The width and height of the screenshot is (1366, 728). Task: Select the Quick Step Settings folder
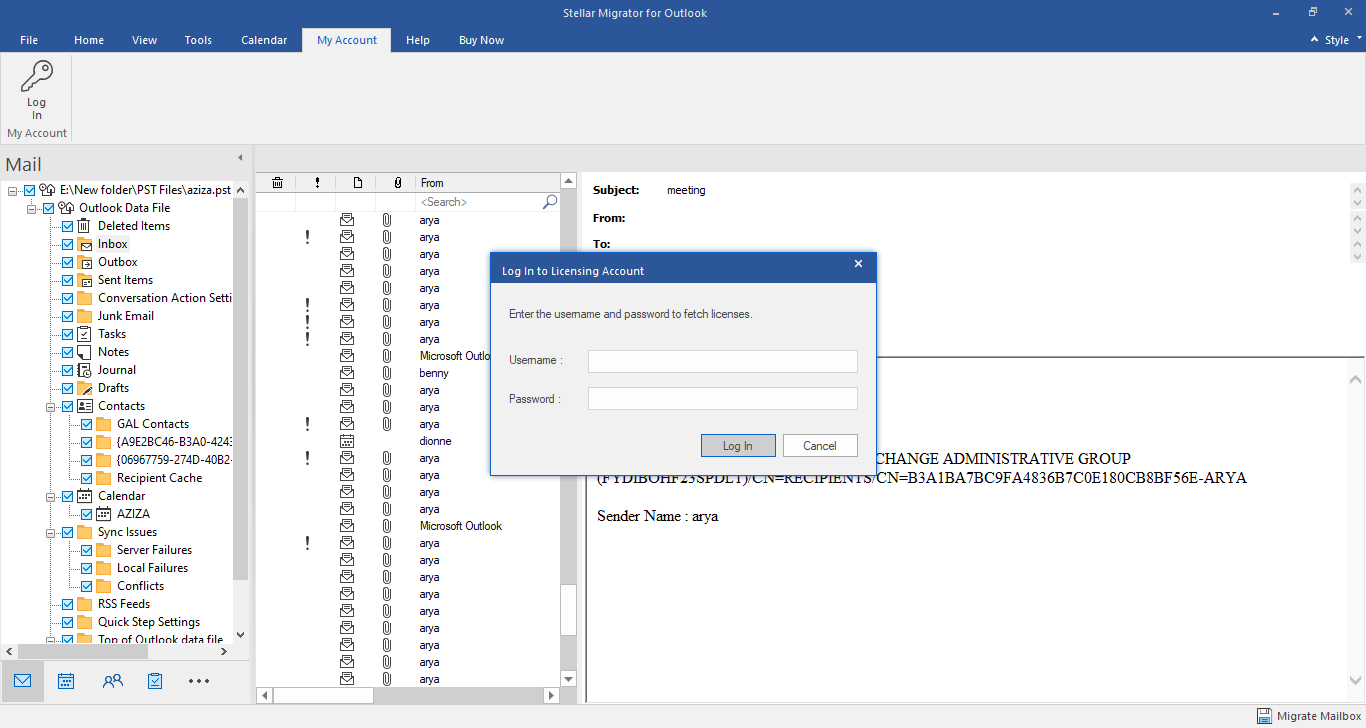point(149,622)
